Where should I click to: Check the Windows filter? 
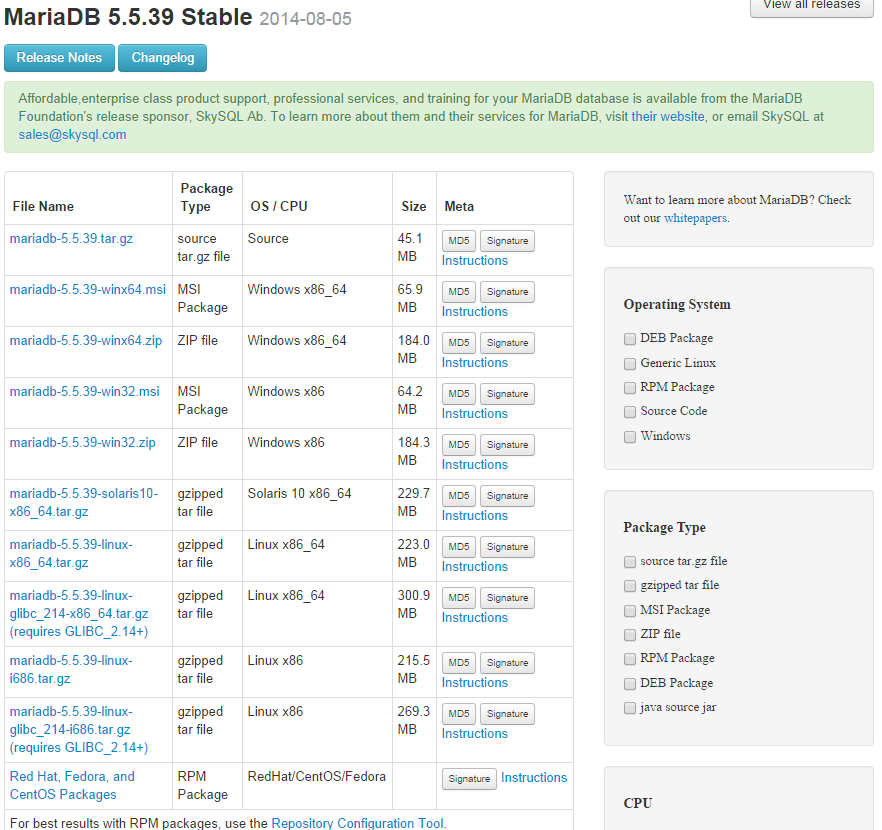[630, 436]
